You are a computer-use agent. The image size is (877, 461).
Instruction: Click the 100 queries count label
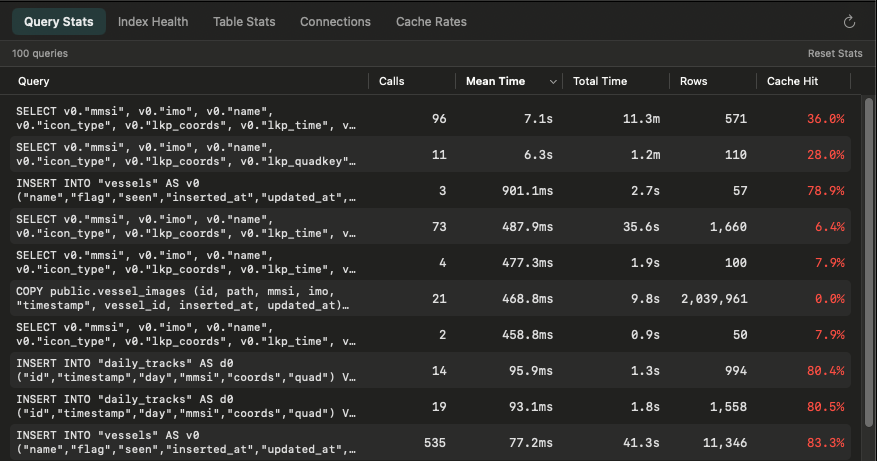pos(40,53)
